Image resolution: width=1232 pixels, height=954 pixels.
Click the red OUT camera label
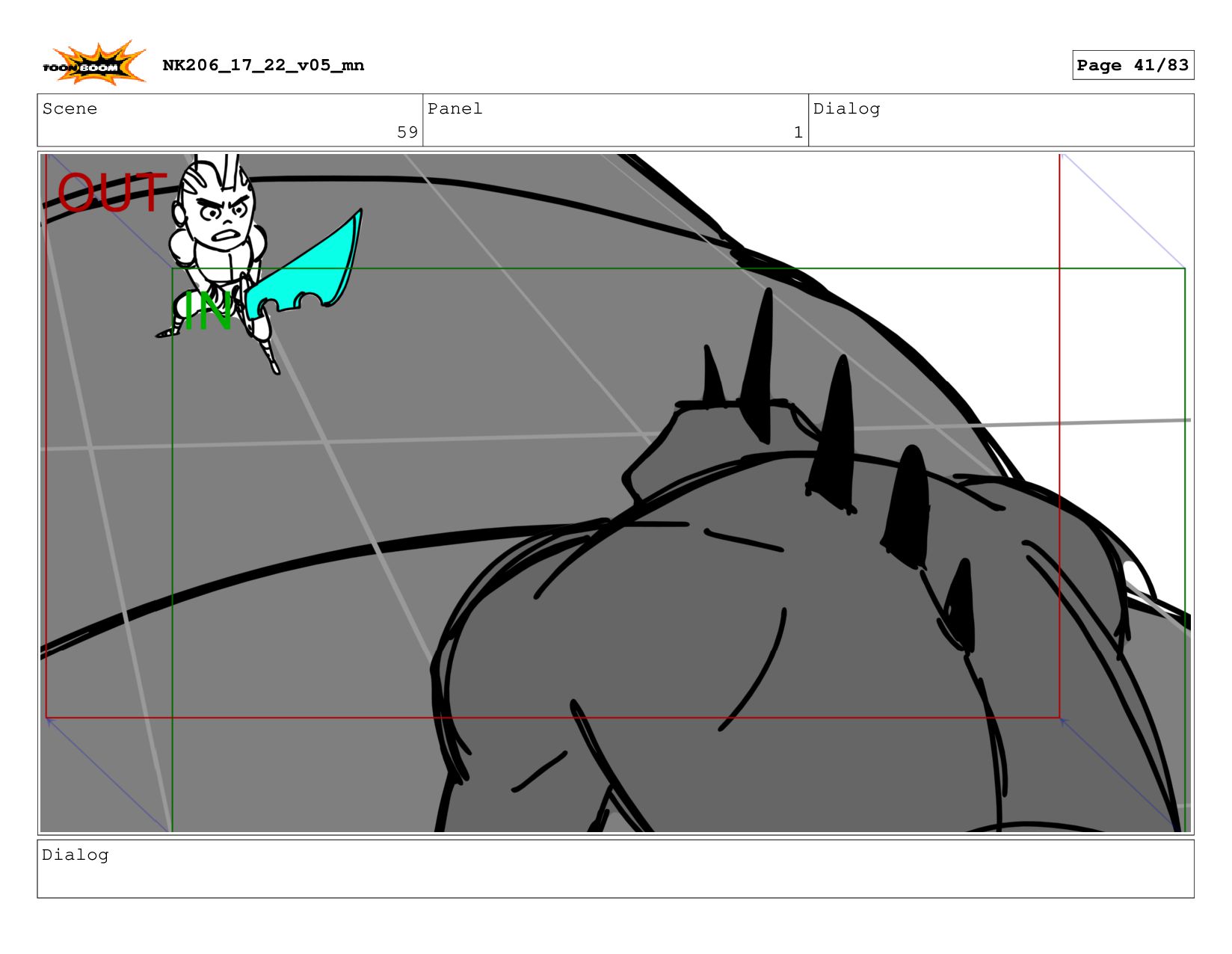click(112, 193)
